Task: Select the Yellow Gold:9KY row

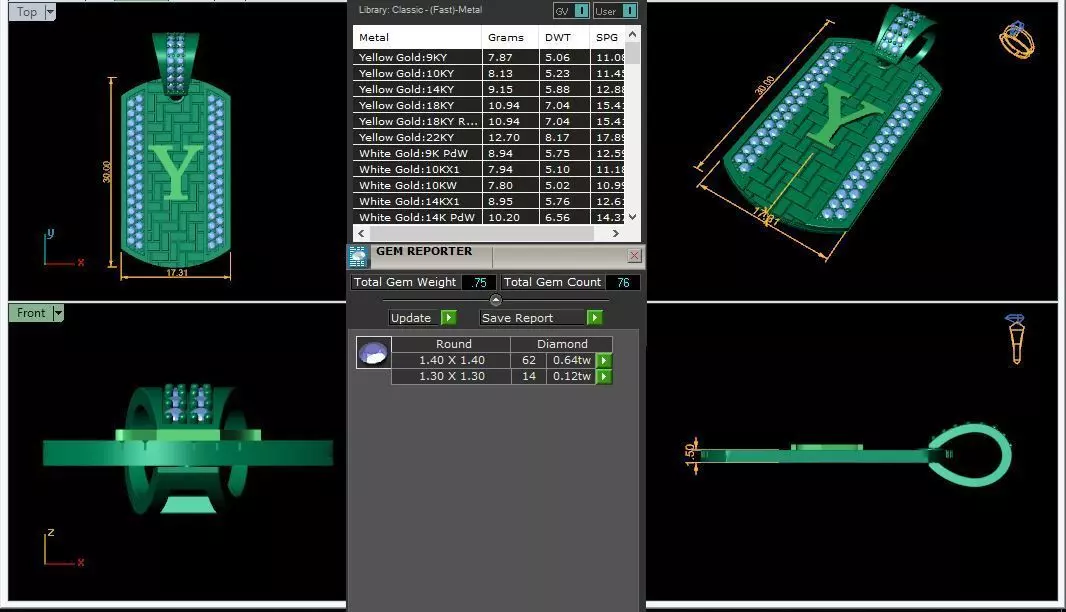Action: 488,57
